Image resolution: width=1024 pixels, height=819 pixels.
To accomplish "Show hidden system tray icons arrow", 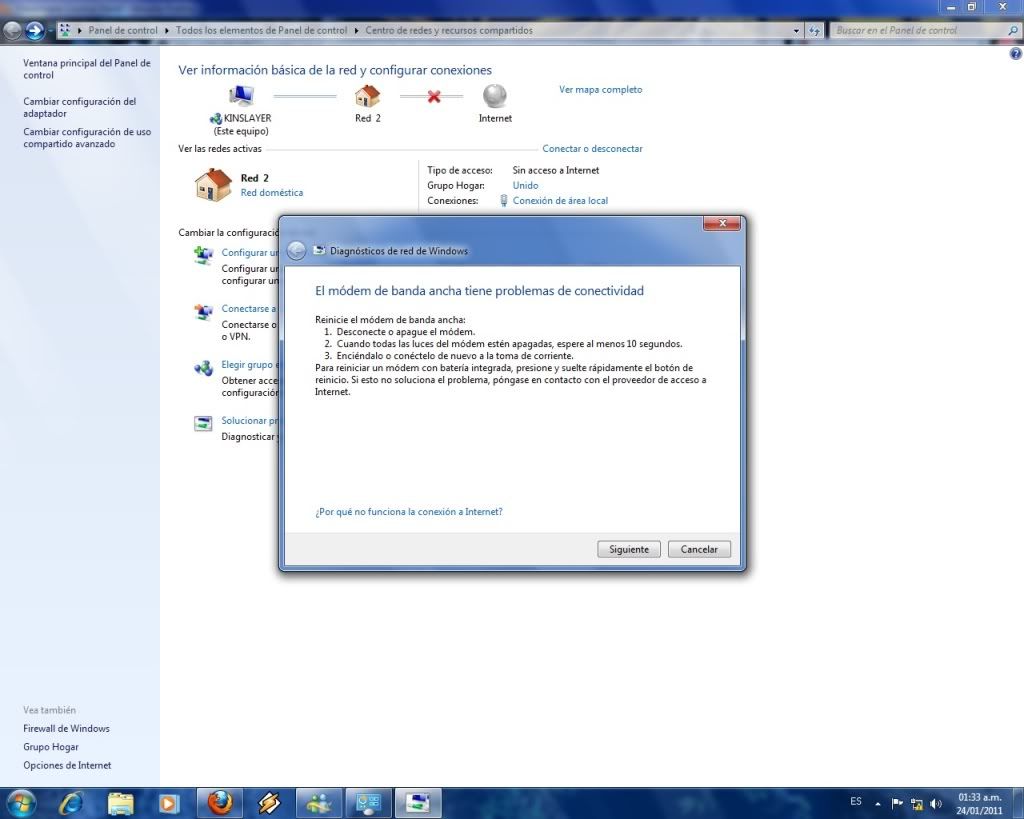I will click(x=878, y=803).
